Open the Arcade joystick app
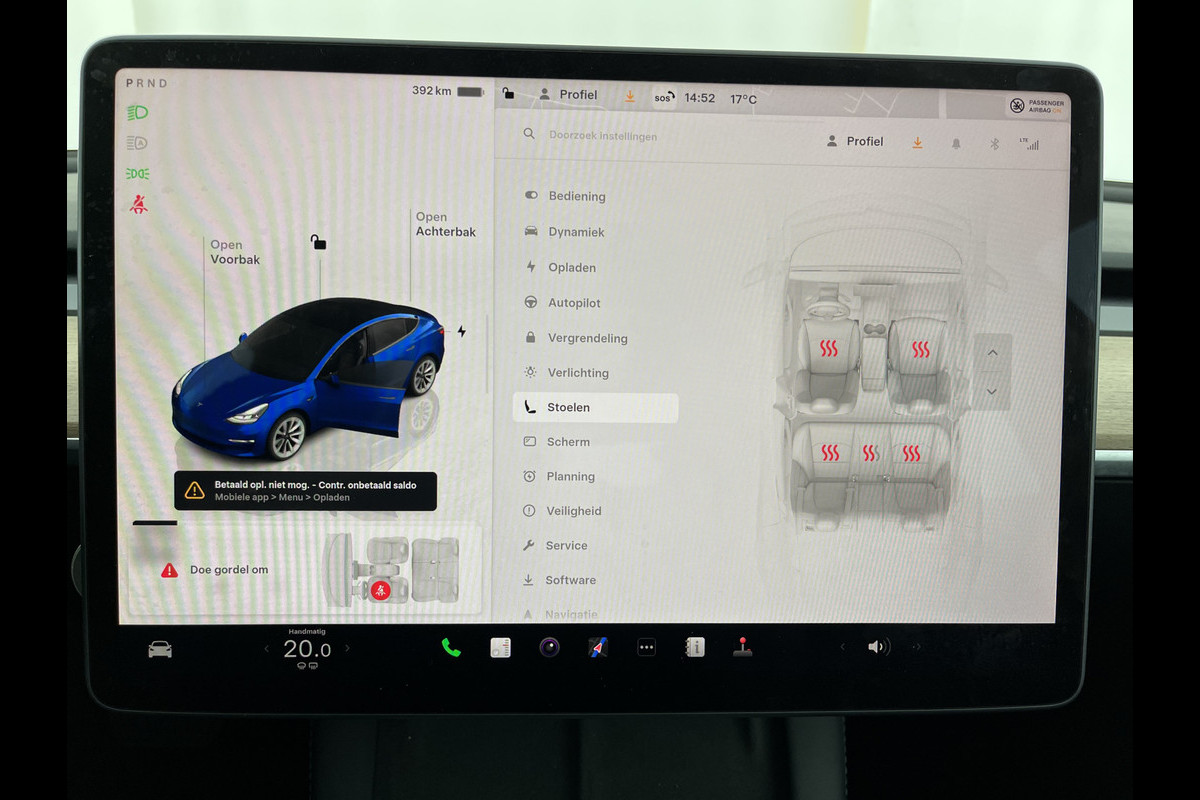 pyautogui.click(x=742, y=648)
